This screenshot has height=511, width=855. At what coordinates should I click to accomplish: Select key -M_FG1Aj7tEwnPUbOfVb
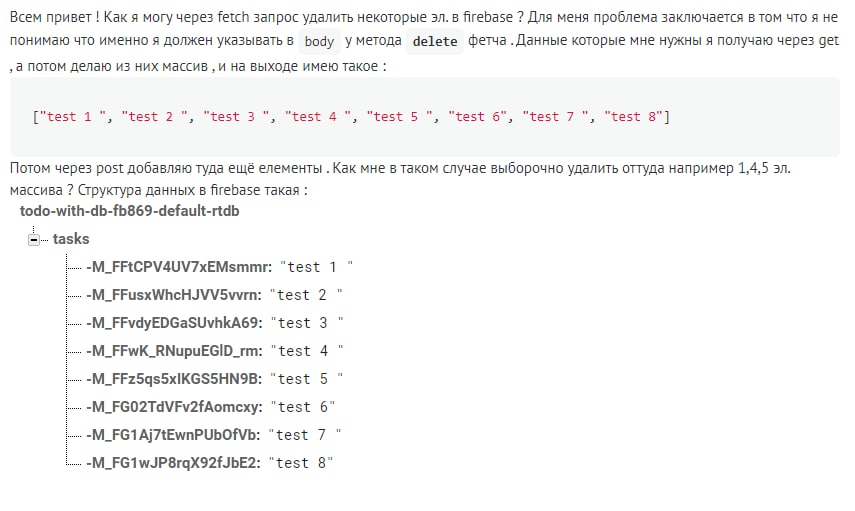coord(173,435)
